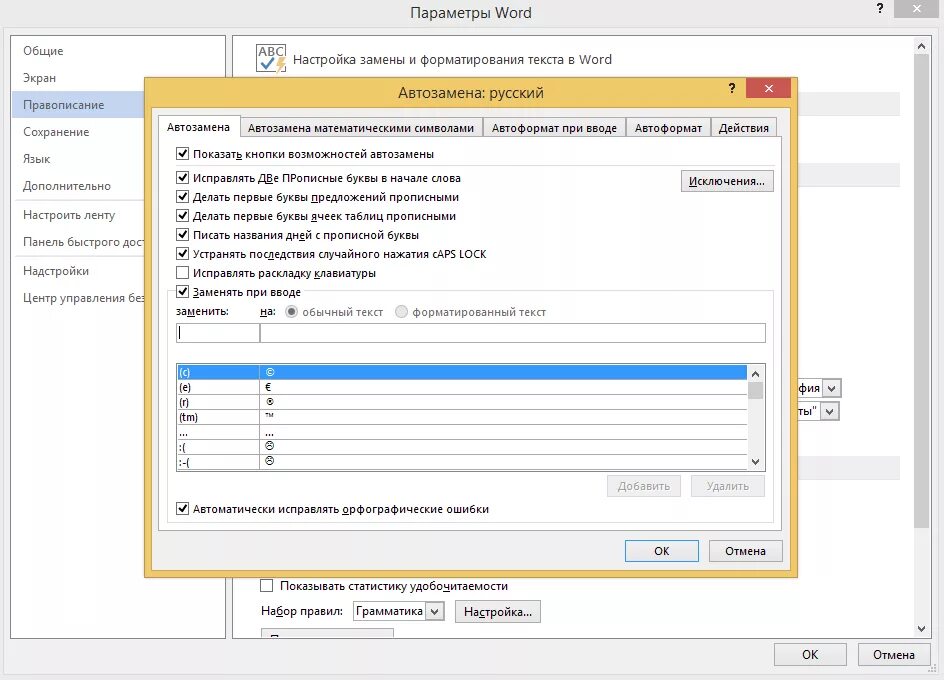Image resolution: width=944 pixels, height=680 pixels.
Task: Open the dropdown ending in 'фия'
Action: pyautogui.click(x=831, y=388)
